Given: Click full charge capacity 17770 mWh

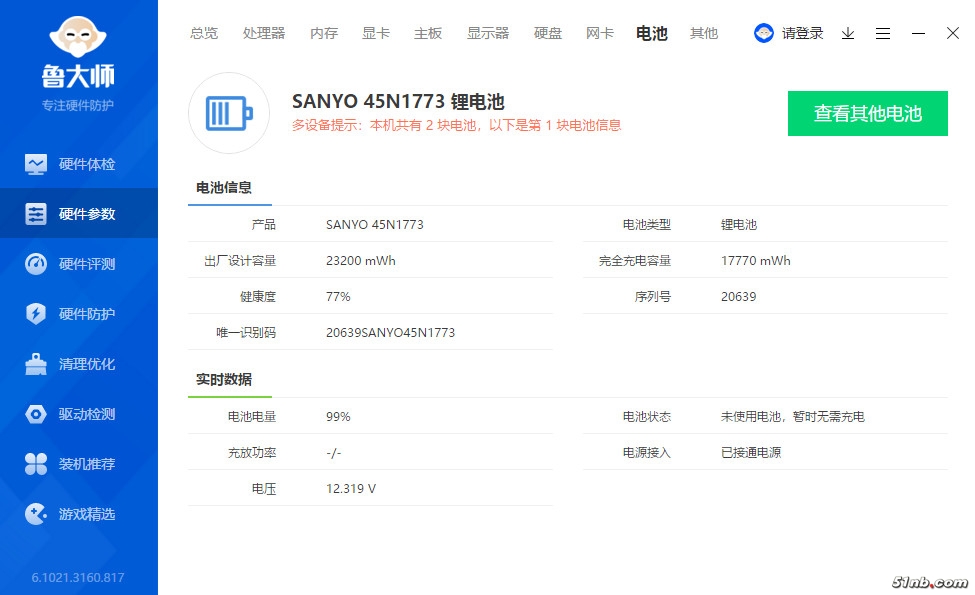Looking at the screenshot, I should [x=756, y=261].
